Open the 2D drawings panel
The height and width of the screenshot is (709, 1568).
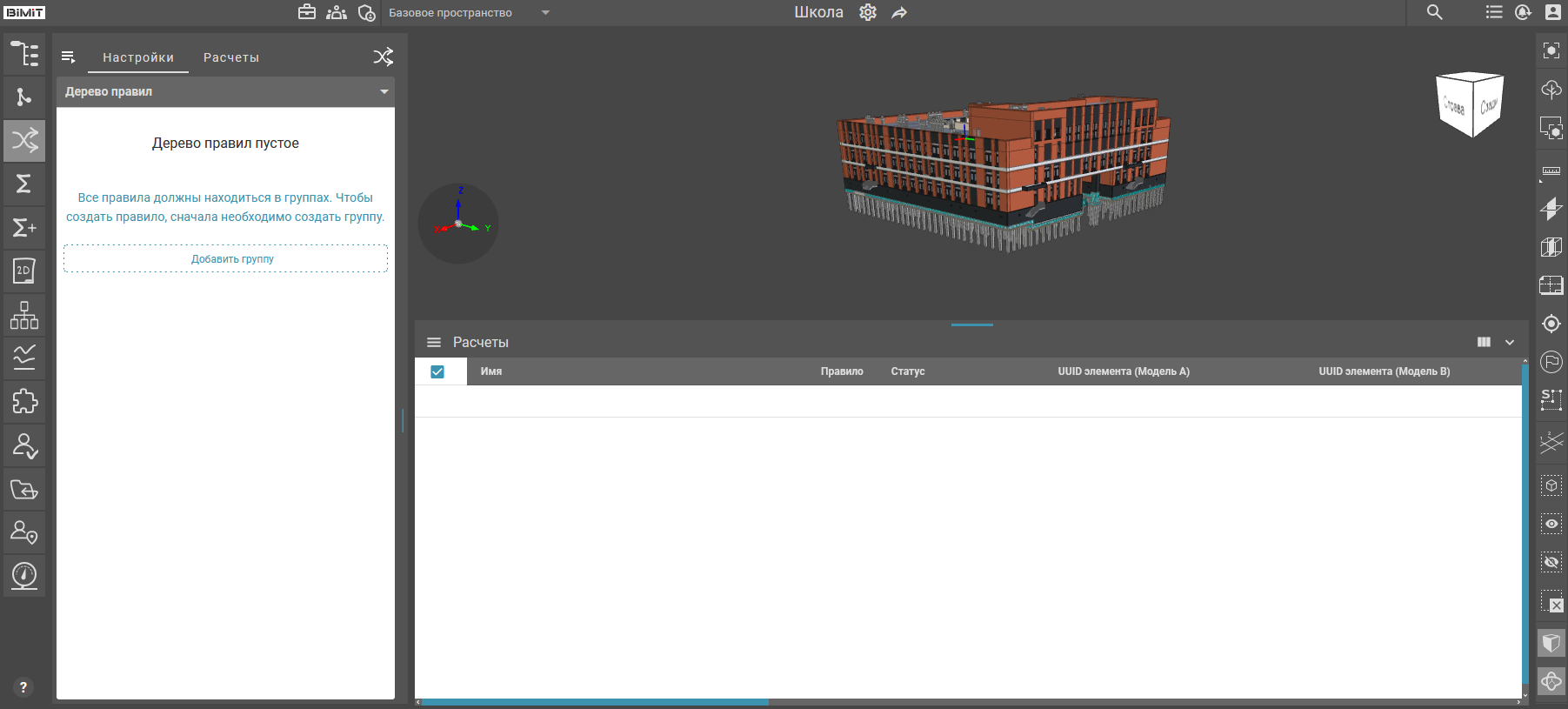pos(24,271)
